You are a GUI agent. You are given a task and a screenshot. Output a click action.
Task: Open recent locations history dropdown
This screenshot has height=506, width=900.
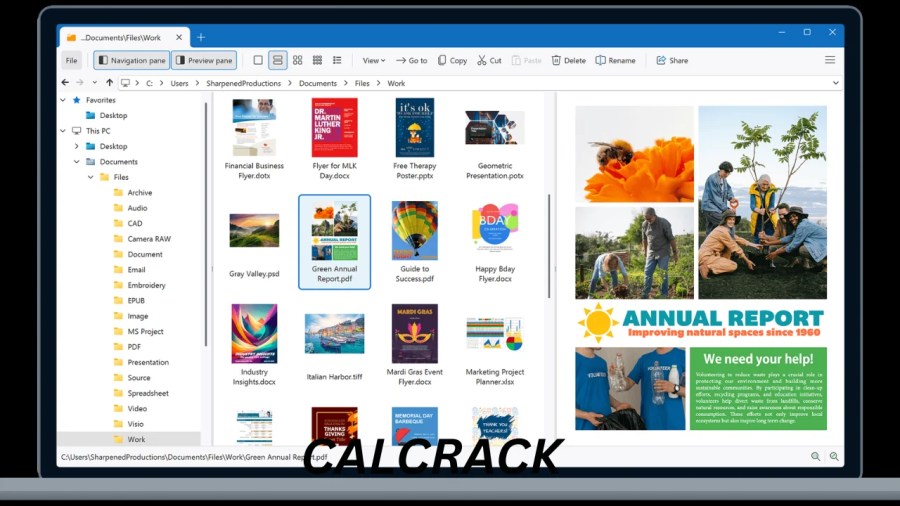click(x=95, y=83)
